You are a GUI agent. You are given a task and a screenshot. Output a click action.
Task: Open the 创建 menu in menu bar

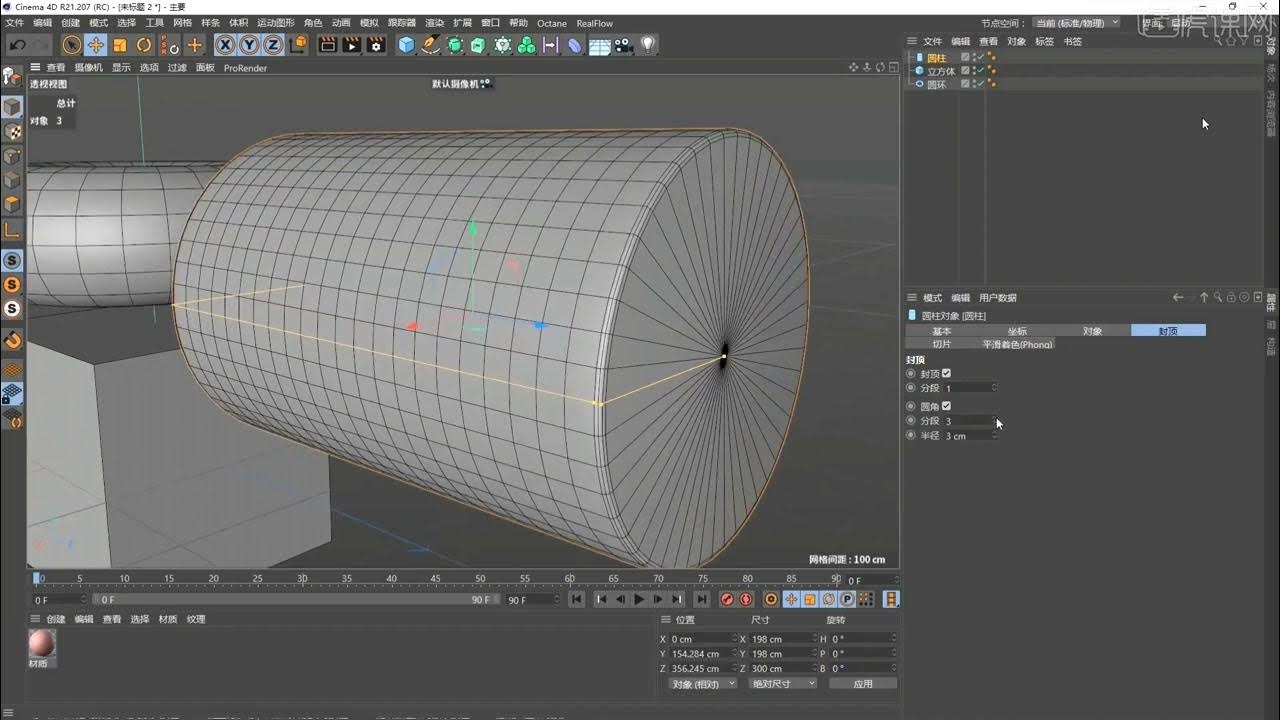[x=70, y=23]
